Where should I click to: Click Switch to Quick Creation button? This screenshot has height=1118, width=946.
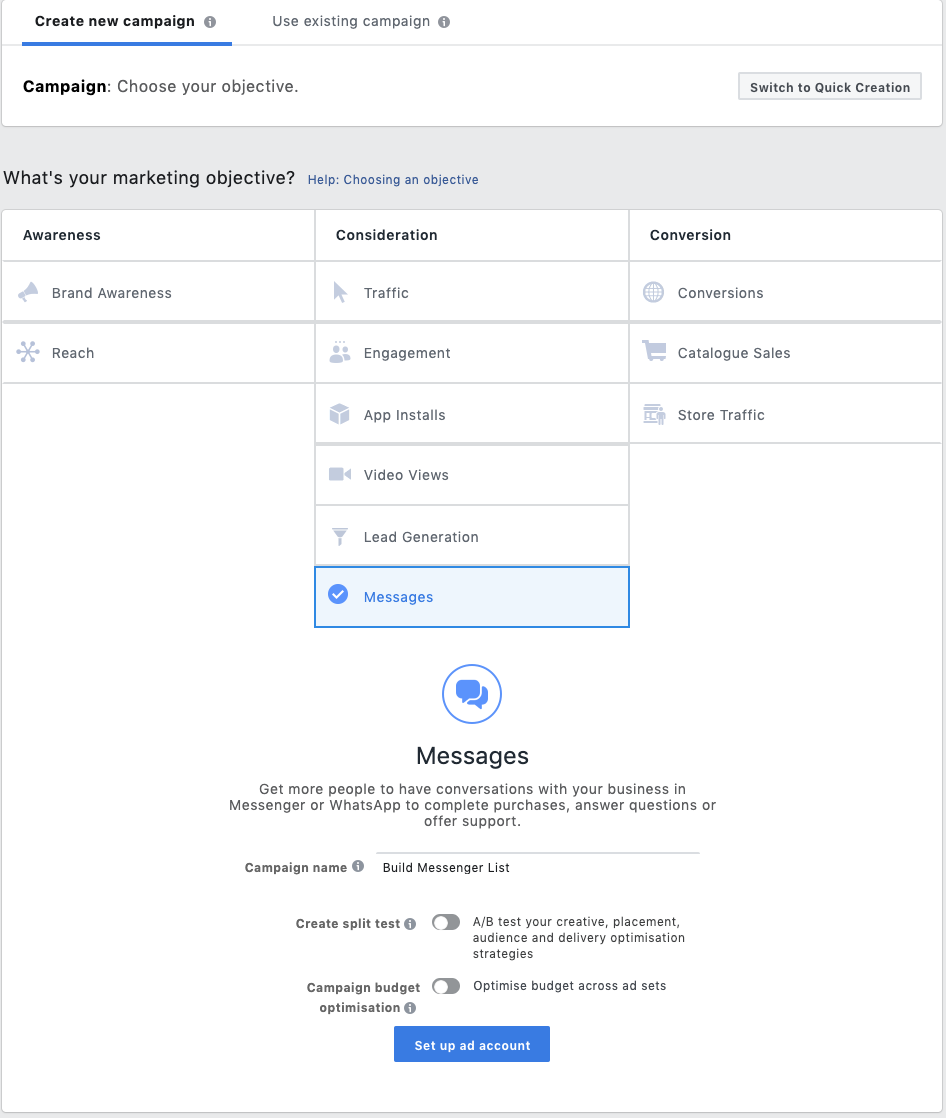click(830, 86)
